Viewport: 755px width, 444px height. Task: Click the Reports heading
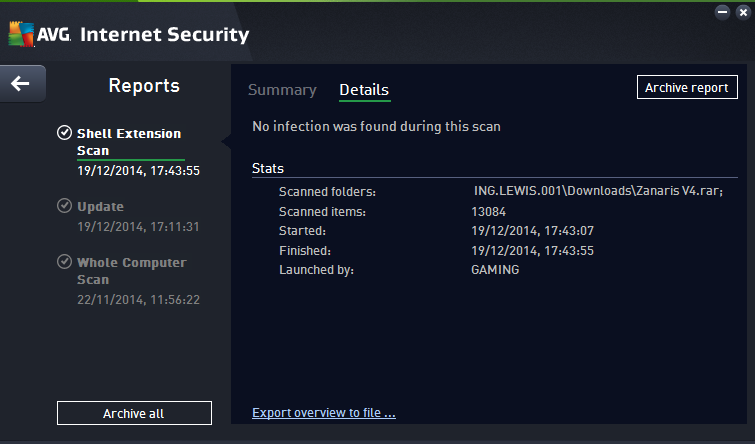144,86
